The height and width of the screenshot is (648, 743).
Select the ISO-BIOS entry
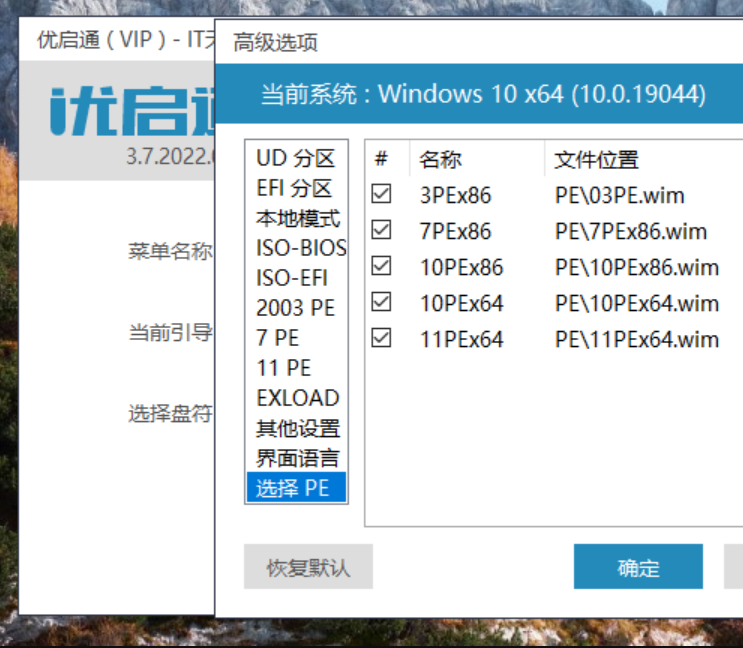(296, 248)
